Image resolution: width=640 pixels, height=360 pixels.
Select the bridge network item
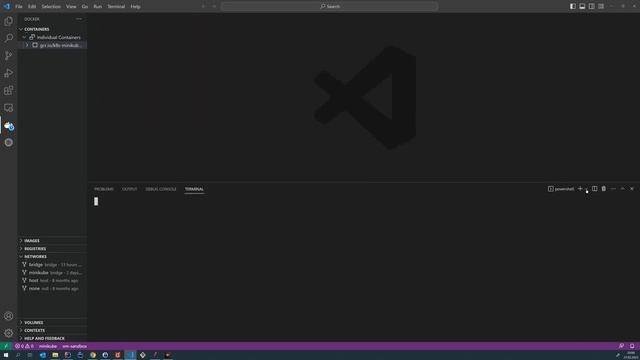(52, 264)
